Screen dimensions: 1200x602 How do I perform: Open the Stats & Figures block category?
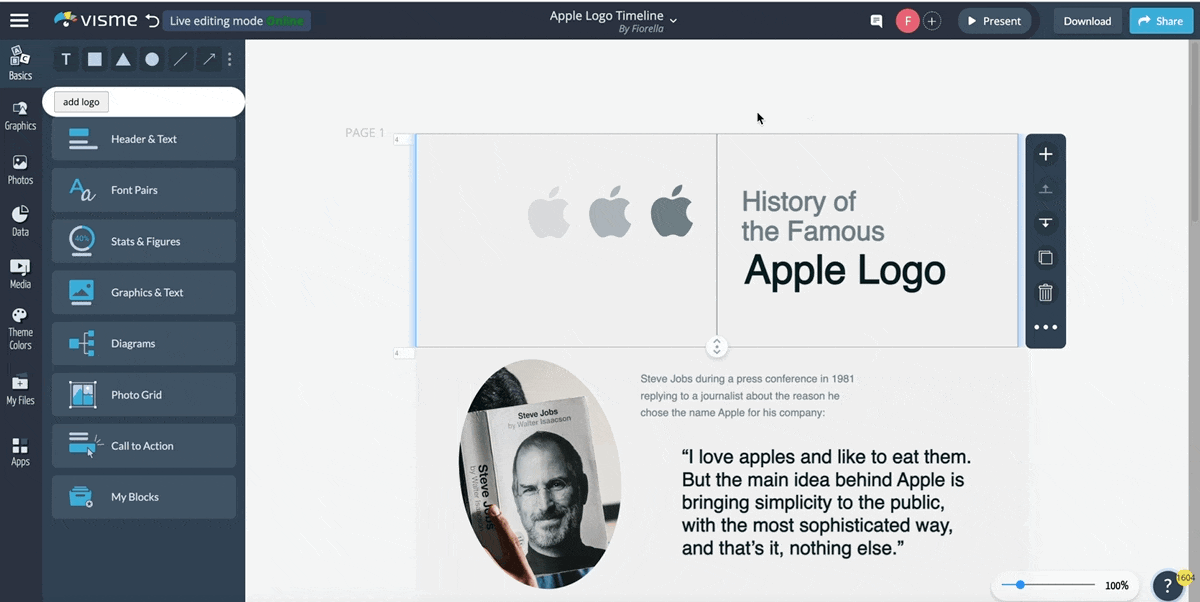pos(145,241)
